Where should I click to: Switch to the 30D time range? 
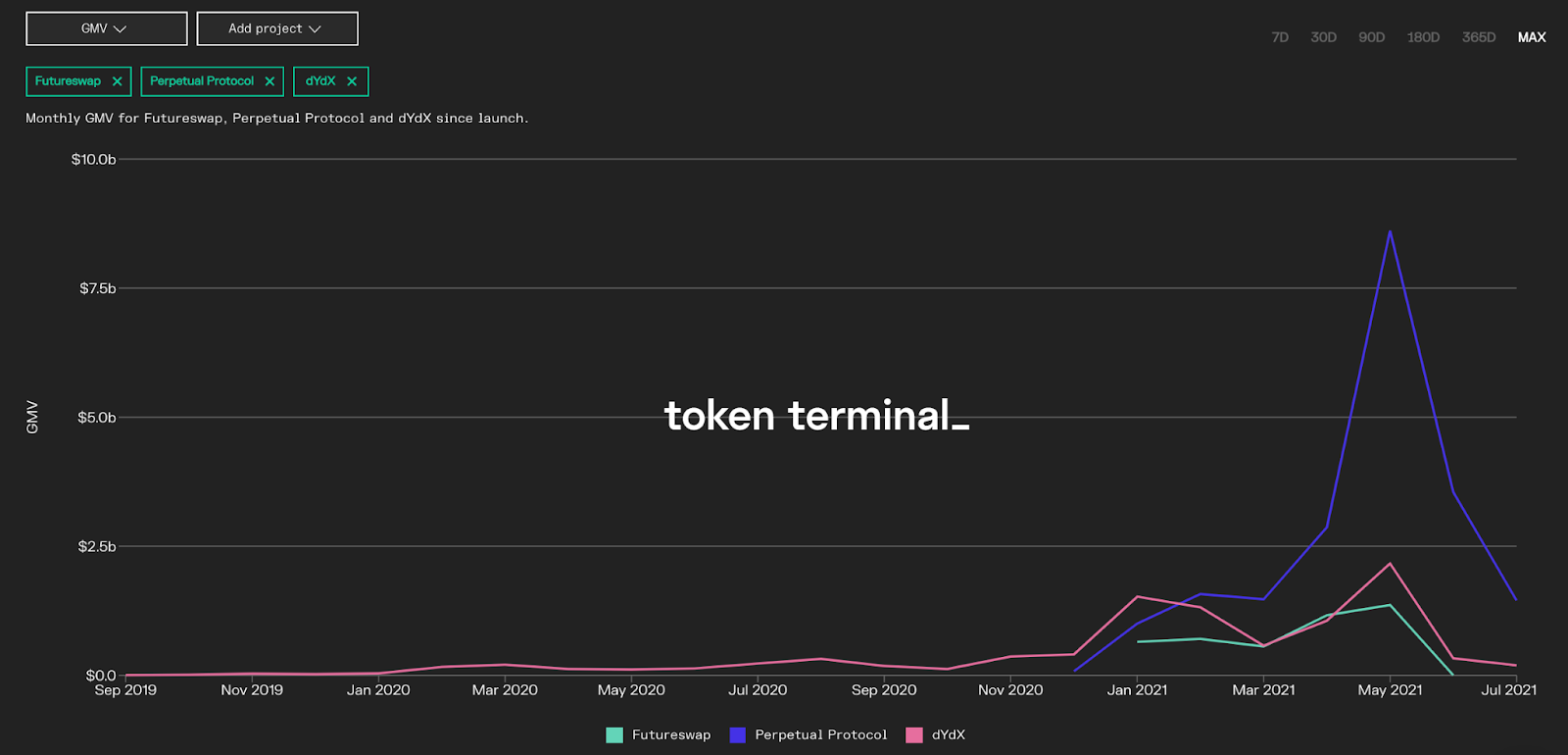(x=1323, y=37)
